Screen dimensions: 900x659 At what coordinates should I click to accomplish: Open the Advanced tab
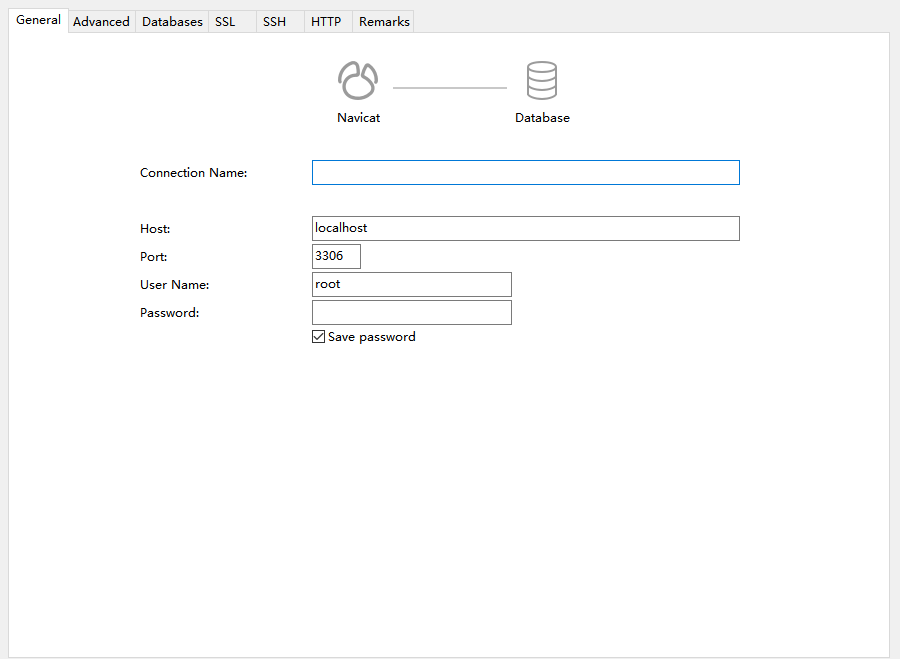[101, 21]
